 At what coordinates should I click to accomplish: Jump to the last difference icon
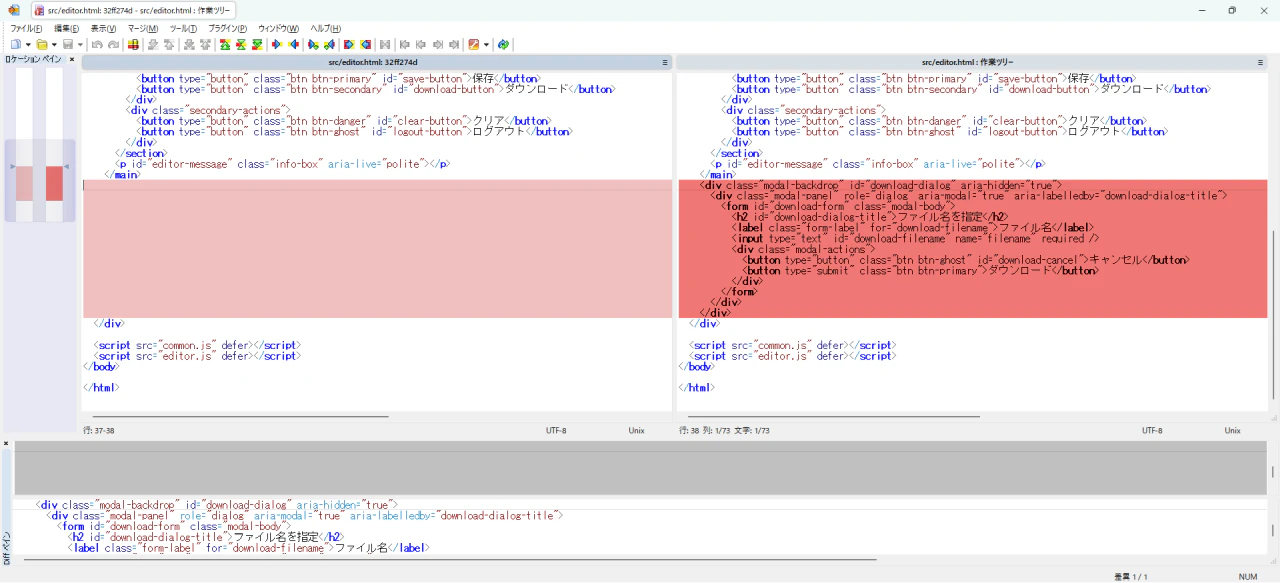coord(258,45)
